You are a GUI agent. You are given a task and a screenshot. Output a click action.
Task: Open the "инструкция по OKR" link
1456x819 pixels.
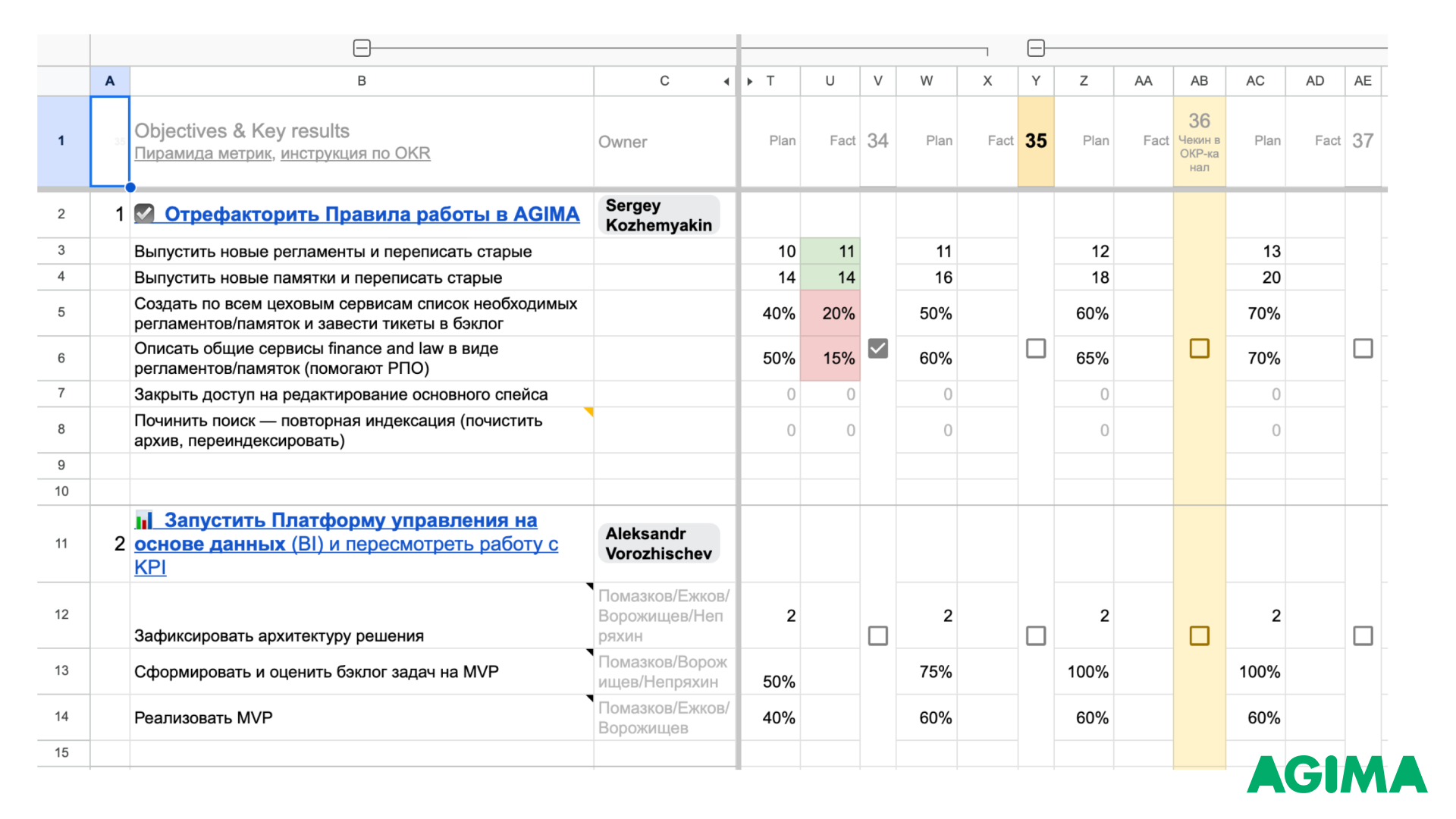pos(355,153)
